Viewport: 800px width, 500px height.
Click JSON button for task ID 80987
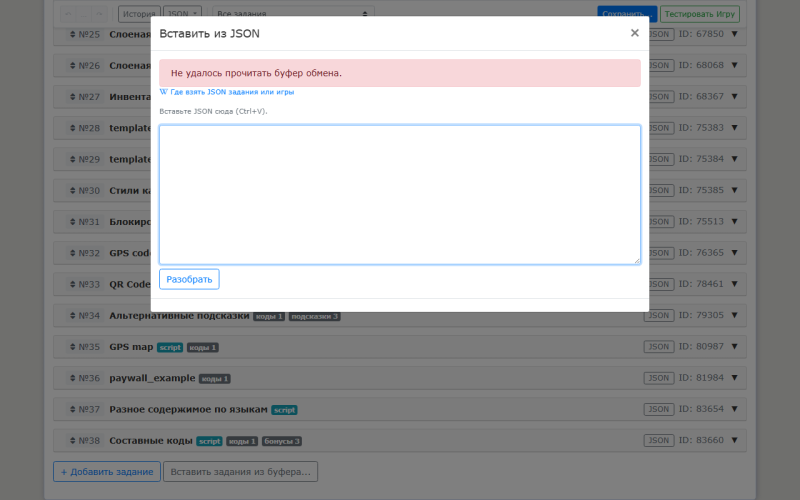659,346
